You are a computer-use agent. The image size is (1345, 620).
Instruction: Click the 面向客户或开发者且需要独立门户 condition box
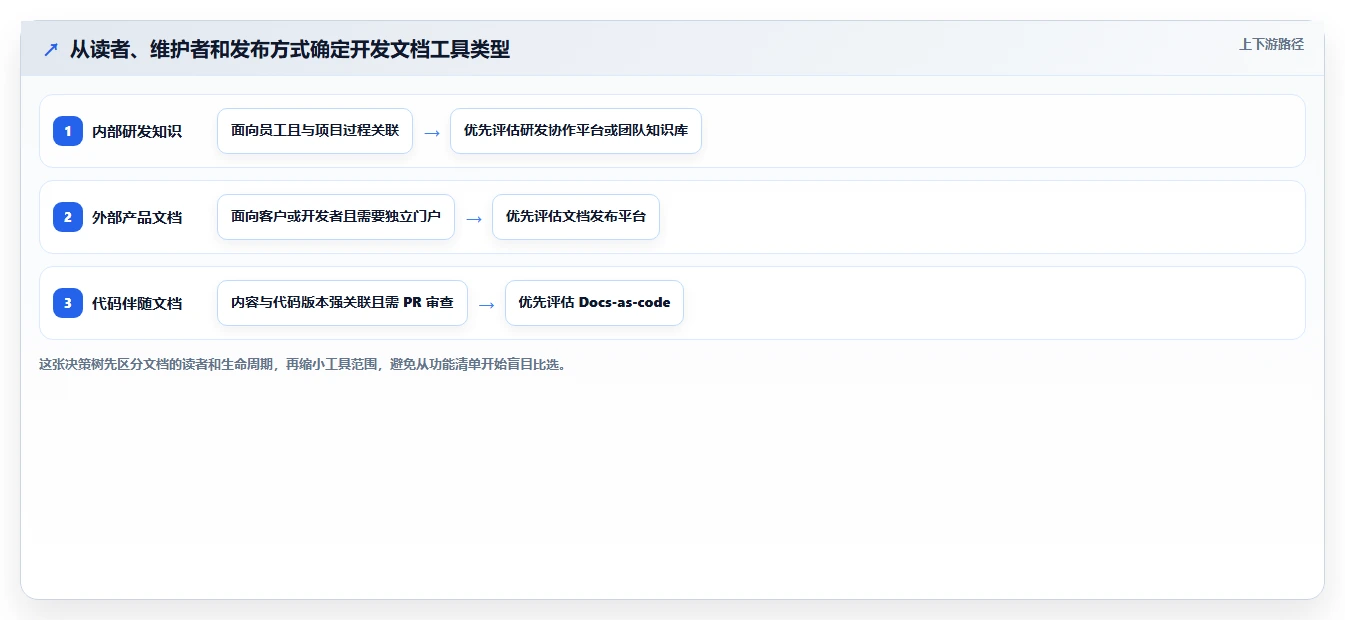tap(336, 217)
